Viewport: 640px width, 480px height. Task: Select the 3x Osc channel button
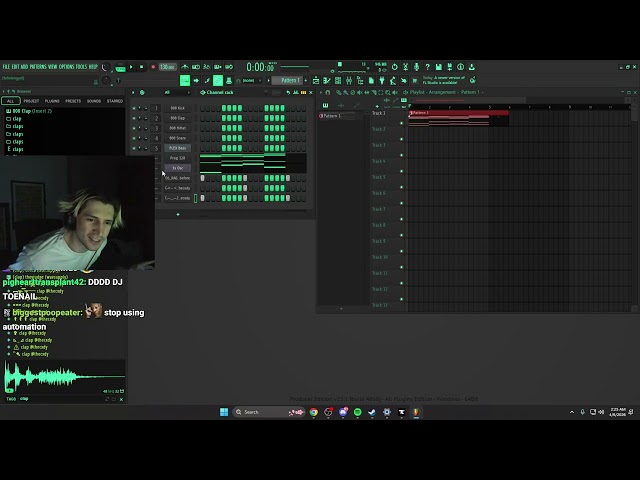[178, 168]
